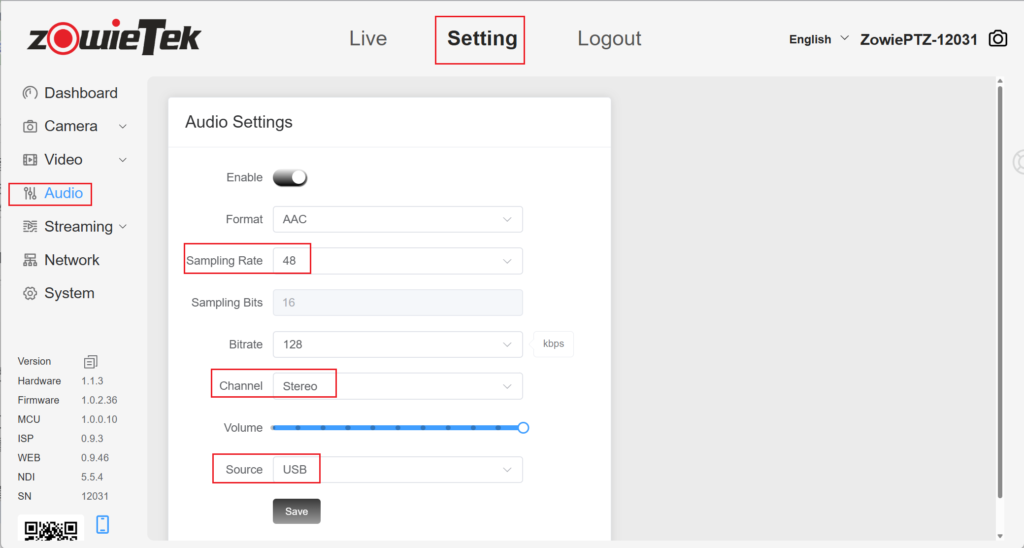
Task: Click the Dashboard sidebar icon
Action: pos(30,93)
